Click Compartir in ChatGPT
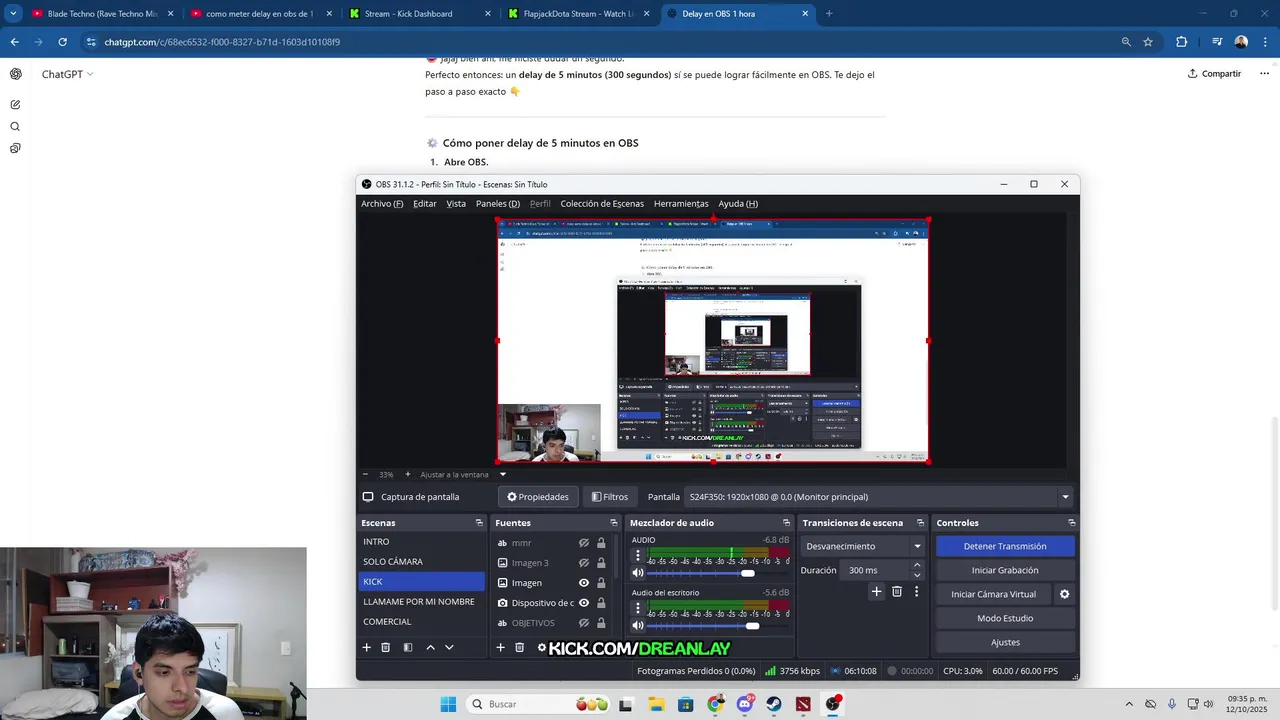Viewport: 1280px width, 720px height. pyautogui.click(x=1214, y=74)
